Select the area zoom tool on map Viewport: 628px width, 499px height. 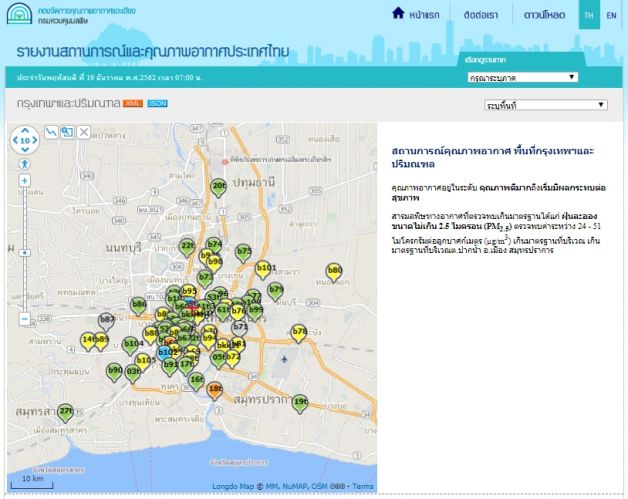click(67, 131)
